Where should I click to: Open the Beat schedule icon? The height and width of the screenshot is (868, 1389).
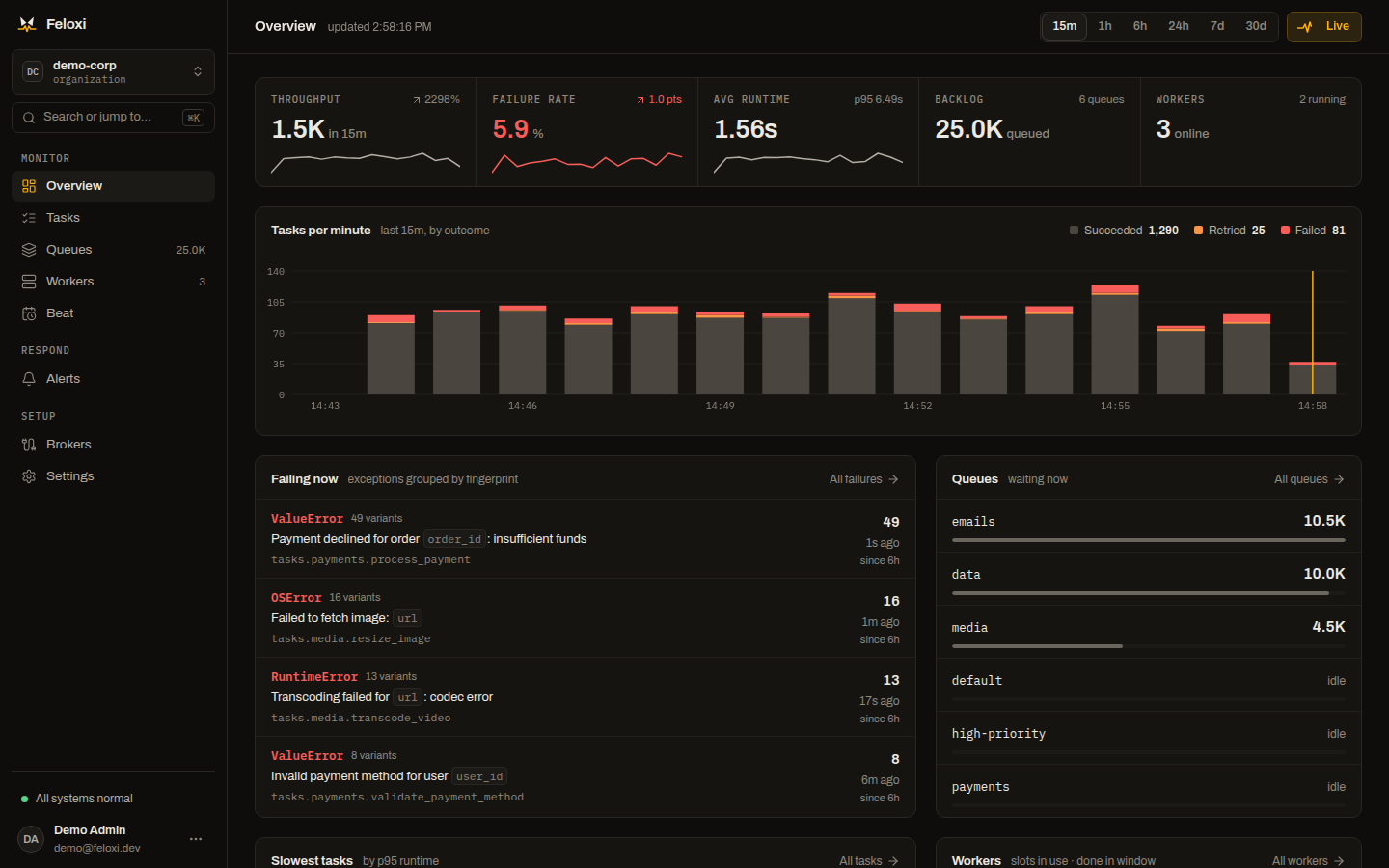coord(29,313)
